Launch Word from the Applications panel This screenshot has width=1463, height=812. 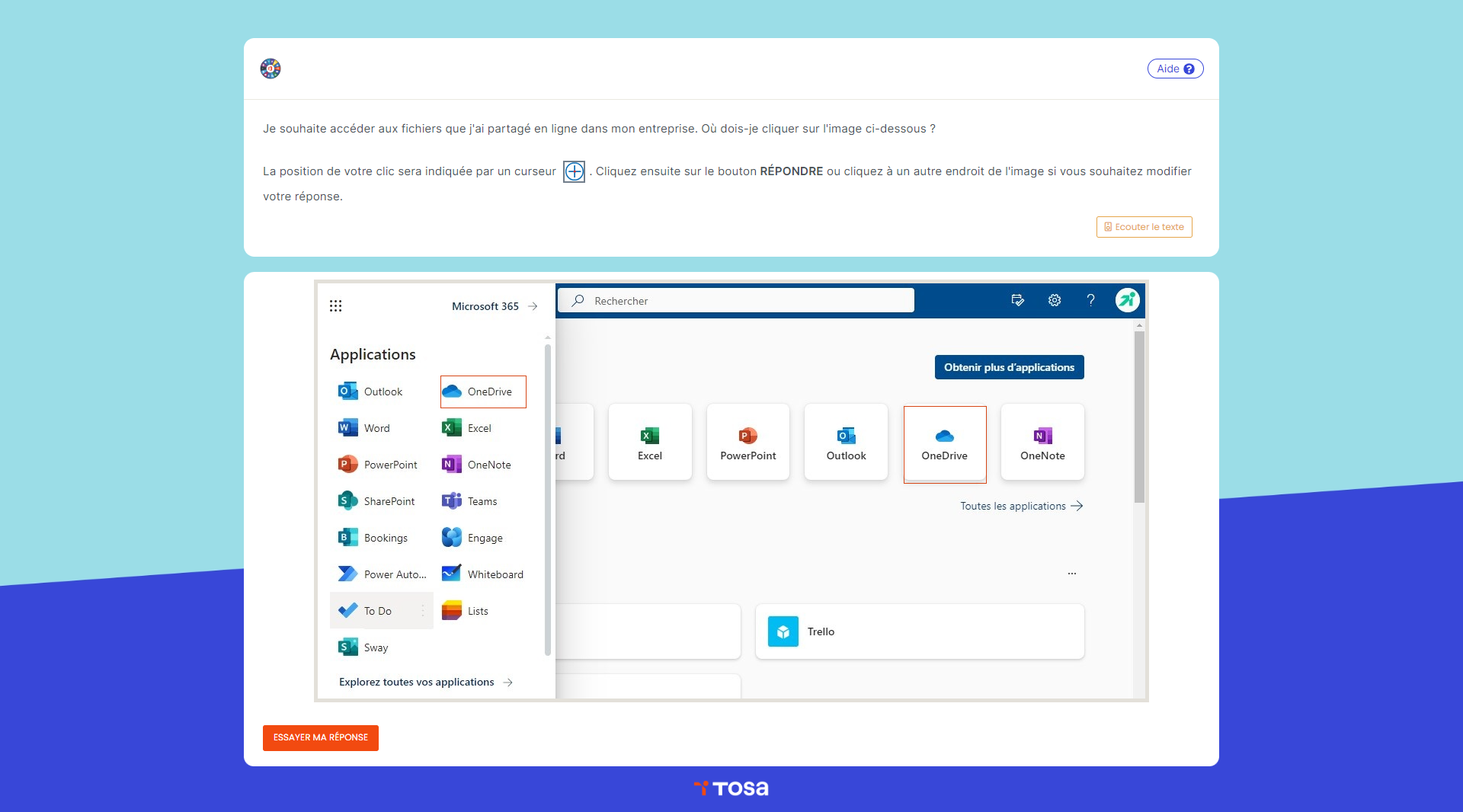tap(364, 428)
